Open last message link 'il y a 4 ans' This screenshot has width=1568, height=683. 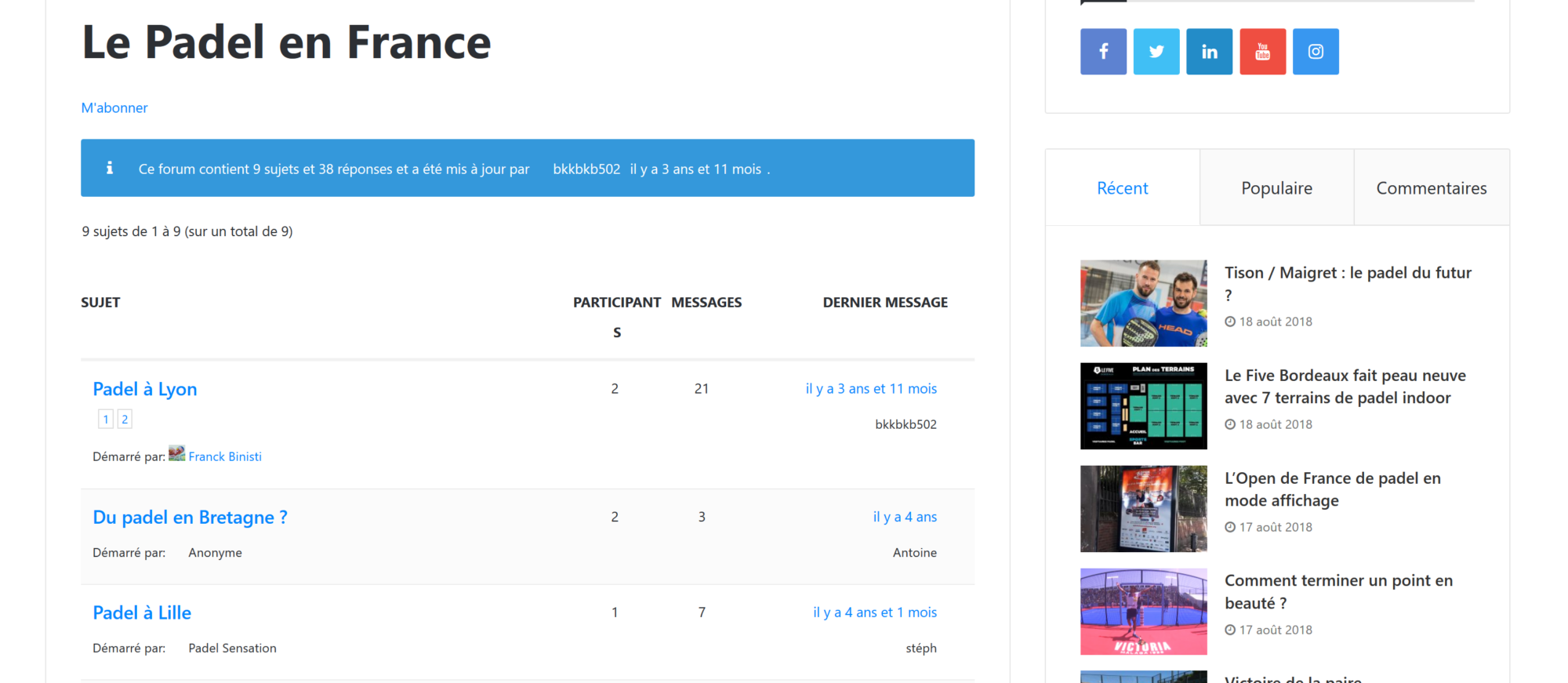click(x=905, y=518)
